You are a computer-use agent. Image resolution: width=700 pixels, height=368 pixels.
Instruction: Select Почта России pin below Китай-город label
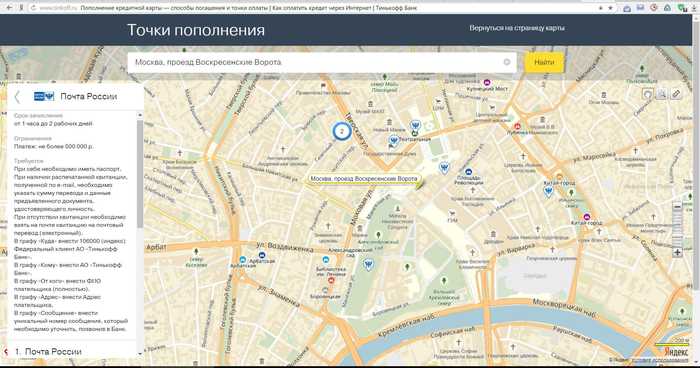point(548,192)
